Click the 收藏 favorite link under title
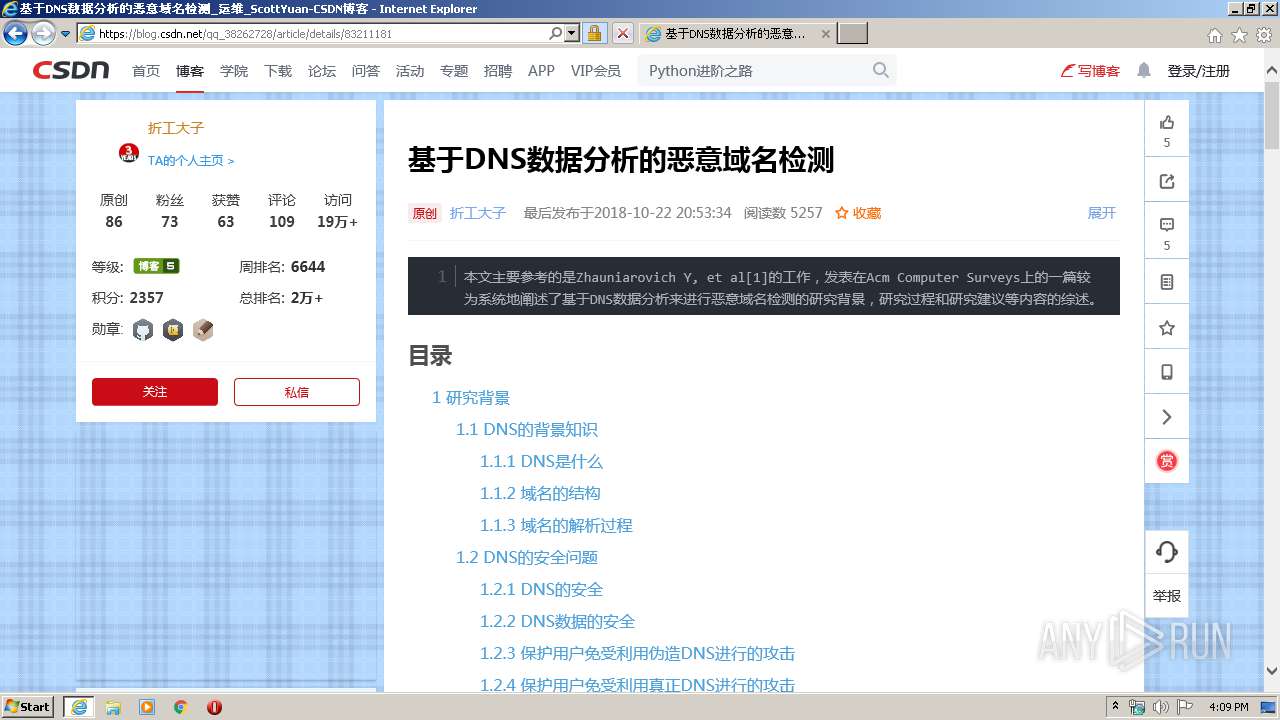 coord(858,213)
